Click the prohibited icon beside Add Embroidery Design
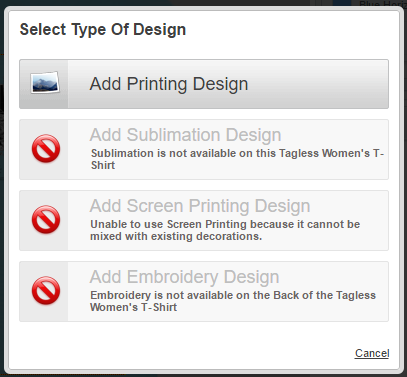 click(x=46, y=290)
